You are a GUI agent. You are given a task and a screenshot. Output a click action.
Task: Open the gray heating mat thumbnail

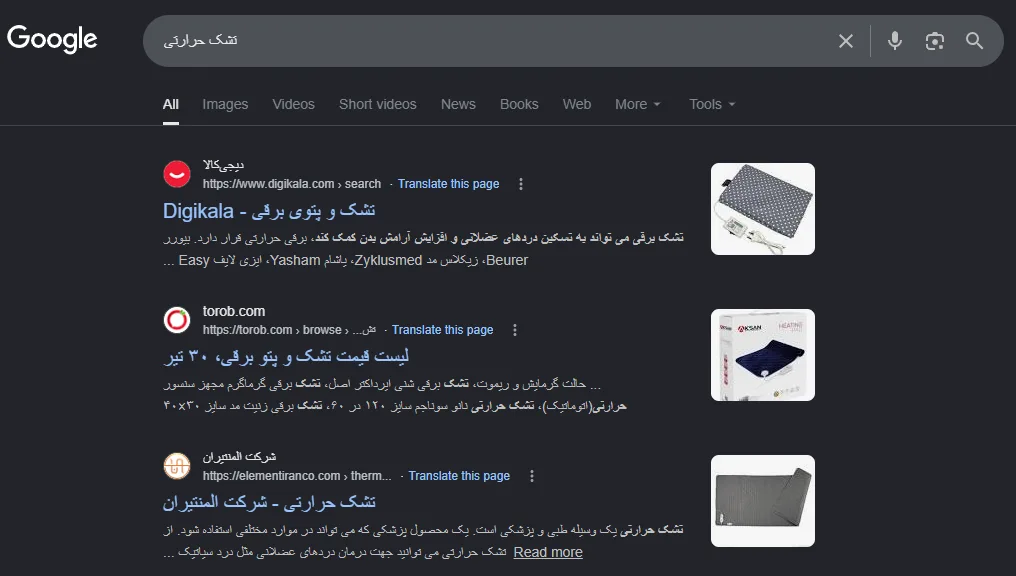(x=763, y=501)
